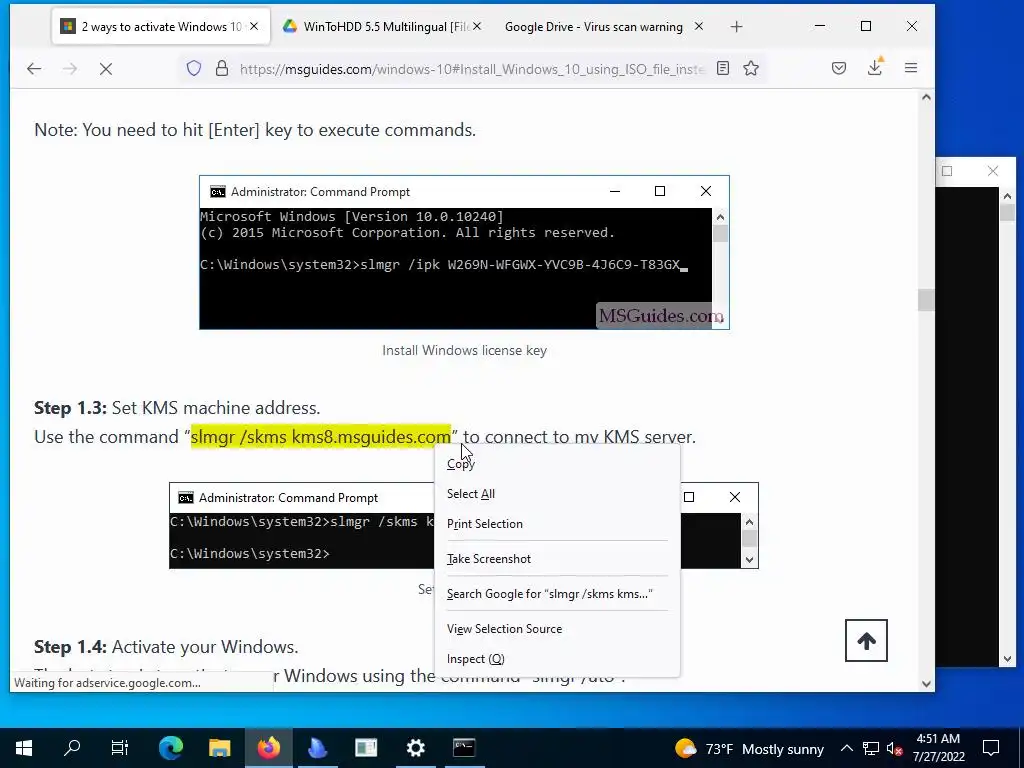Image resolution: width=1024 pixels, height=768 pixels.
Task: Toggle reader view icon
Action: [x=723, y=68]
